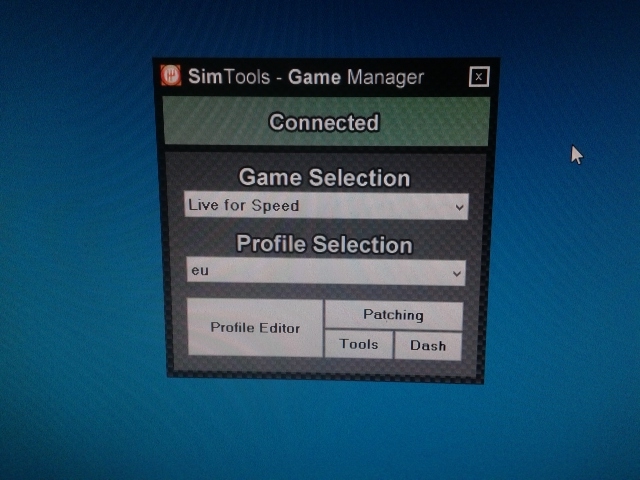
Task: Click the 'Profile Selection' heading text
Action: click(x=324, y=244)
